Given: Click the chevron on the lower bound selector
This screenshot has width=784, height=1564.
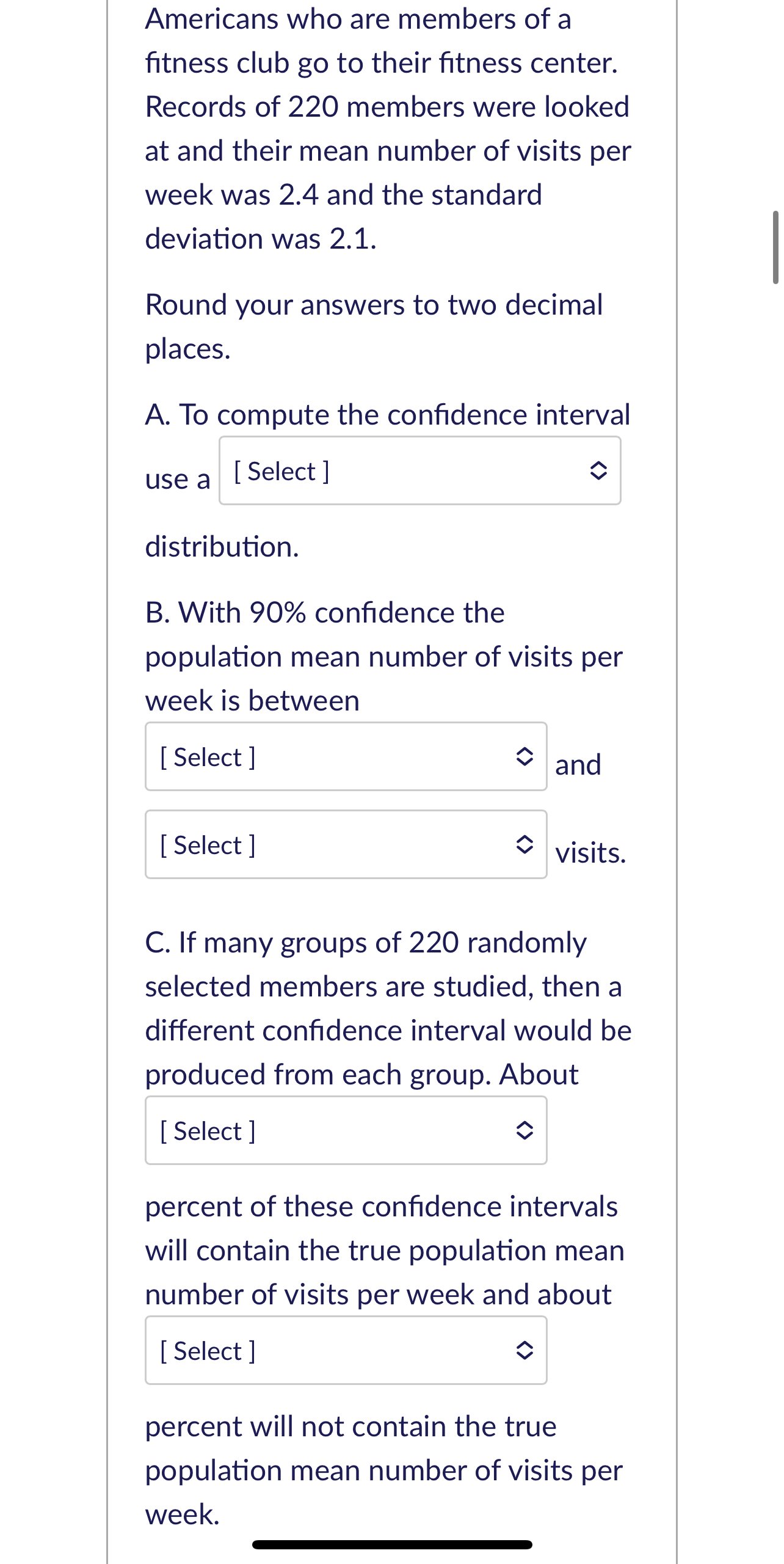Looking at the screenshot, I should click(525, 758).
